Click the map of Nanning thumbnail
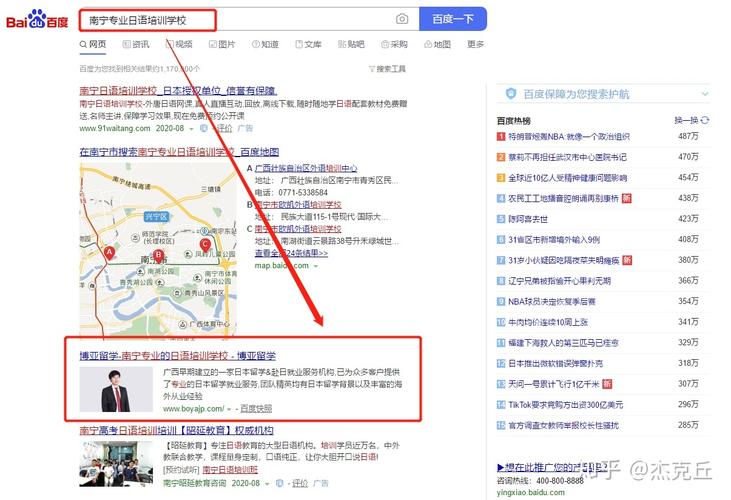This screenshot has height=500, width=731. pyautogui.click(x=158, y=249)
